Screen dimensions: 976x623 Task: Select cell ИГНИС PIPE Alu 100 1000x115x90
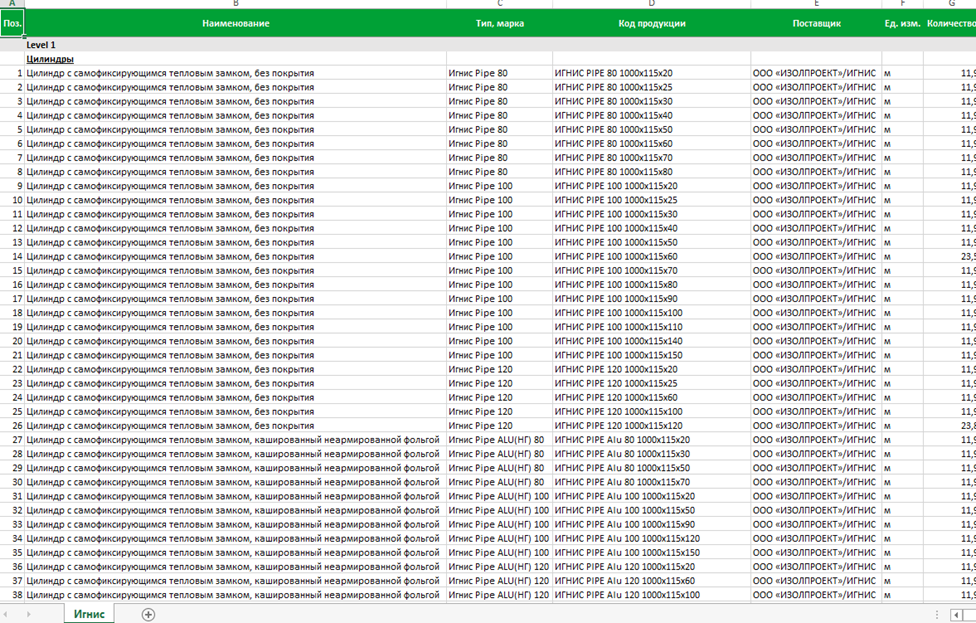click(652, 525)
